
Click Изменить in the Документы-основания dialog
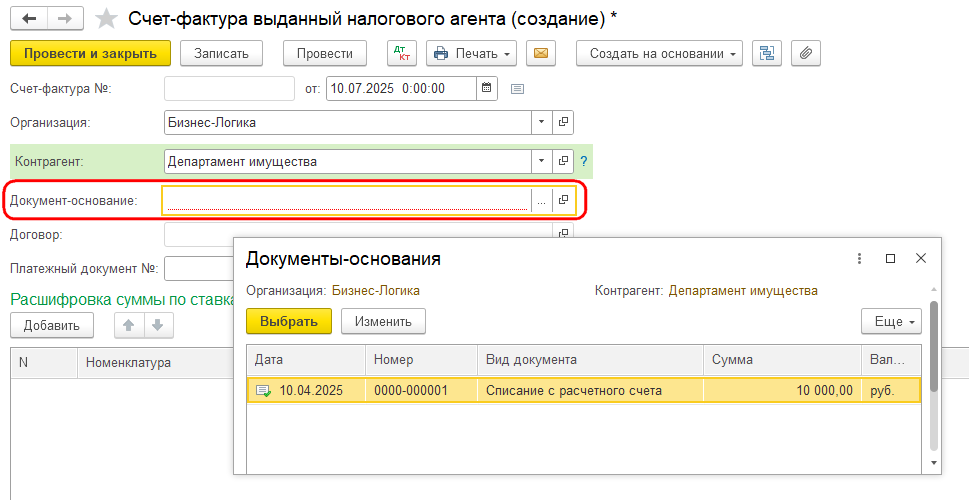(x=383, y=321)
